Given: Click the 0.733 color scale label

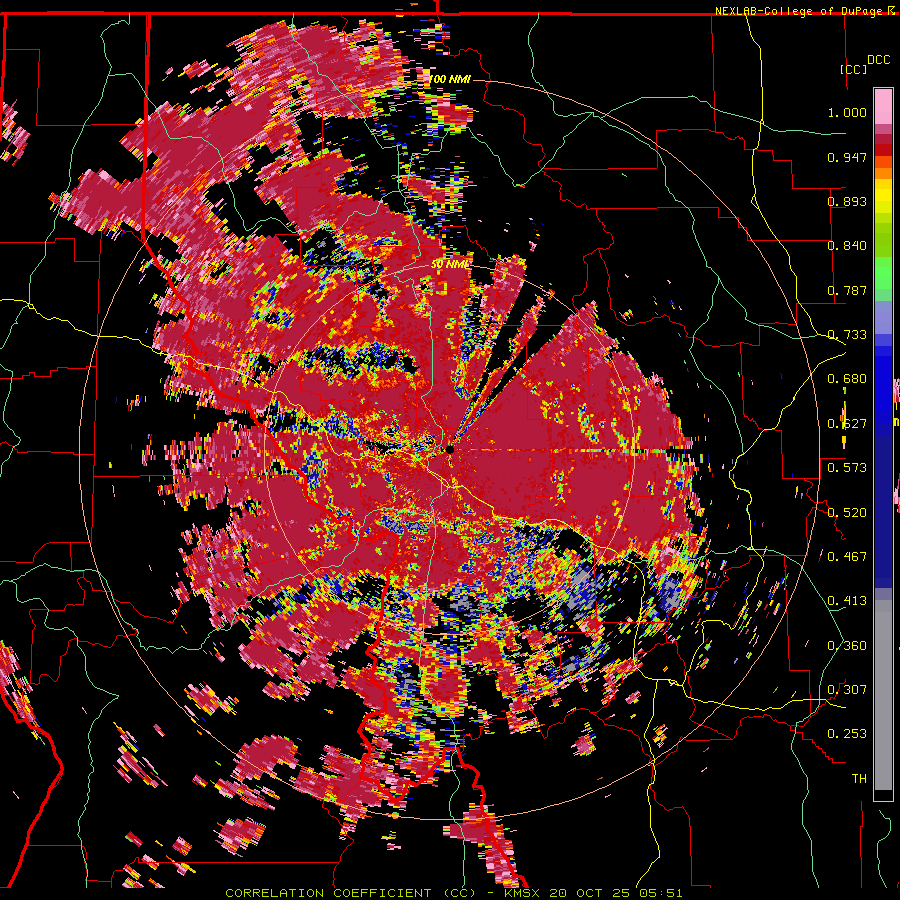Looking at the screenshot, I should tap(847, 335).
